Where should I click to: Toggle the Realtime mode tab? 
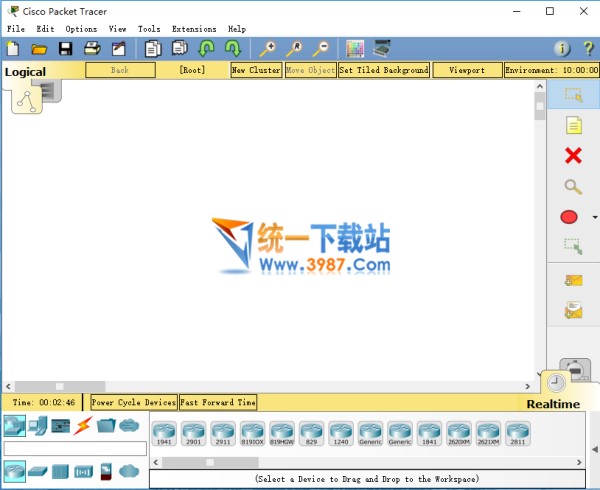click(553, 404)
